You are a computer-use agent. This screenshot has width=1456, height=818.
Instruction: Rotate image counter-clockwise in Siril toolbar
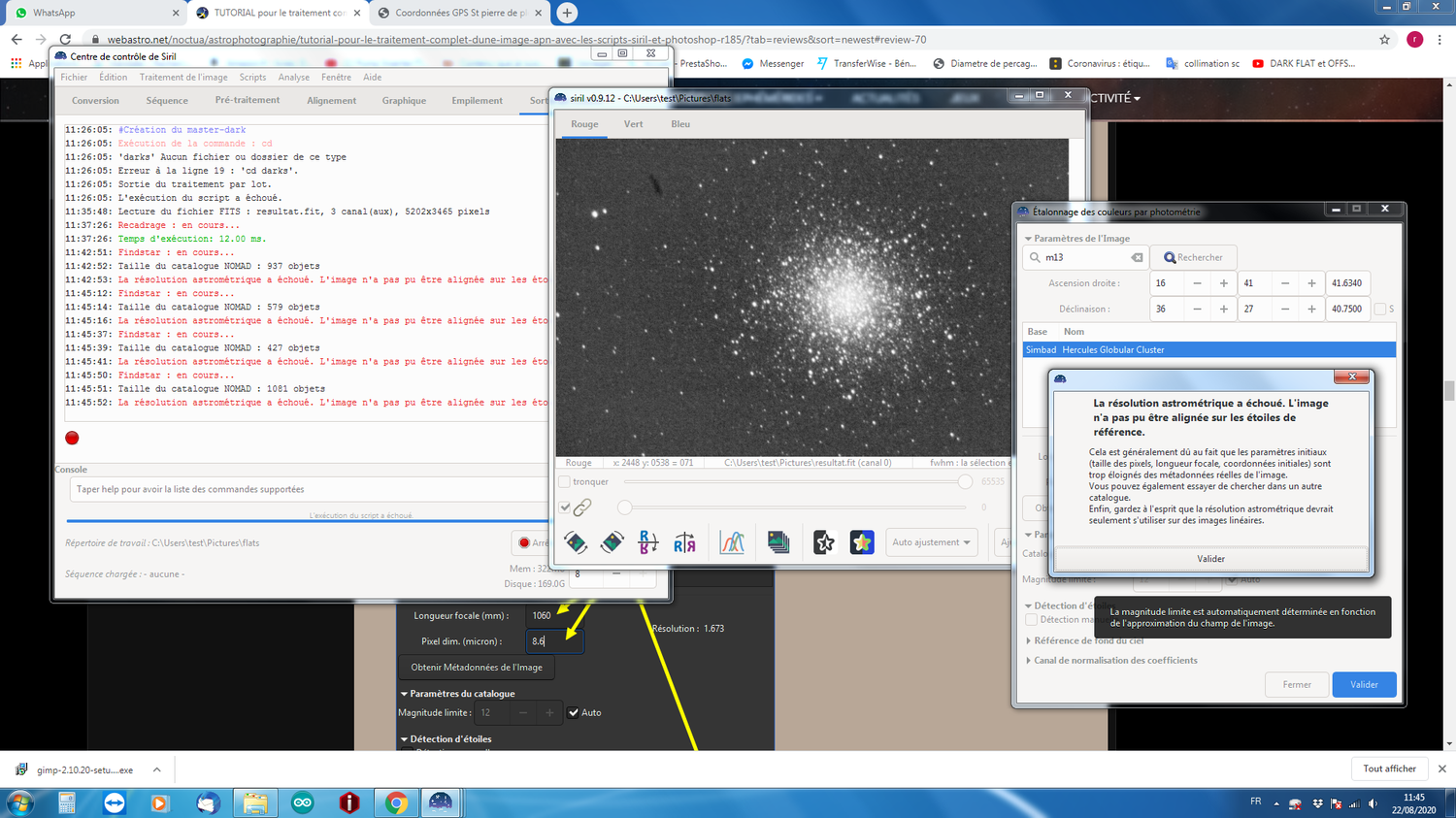pos(576,542)
